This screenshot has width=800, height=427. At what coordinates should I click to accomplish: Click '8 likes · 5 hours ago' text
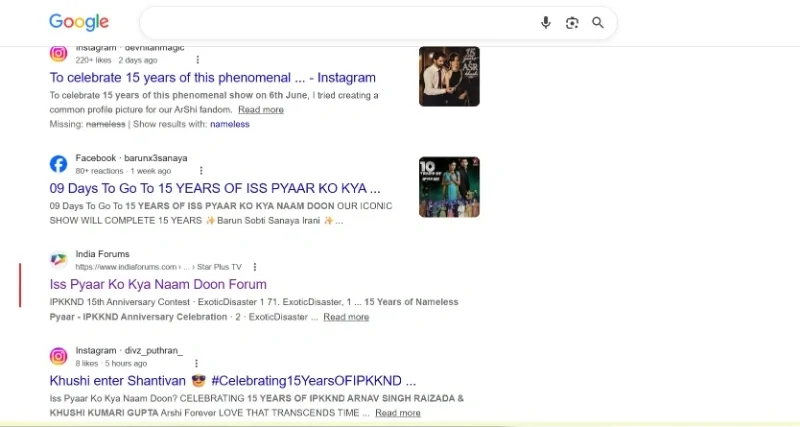[x=111, y=363]
